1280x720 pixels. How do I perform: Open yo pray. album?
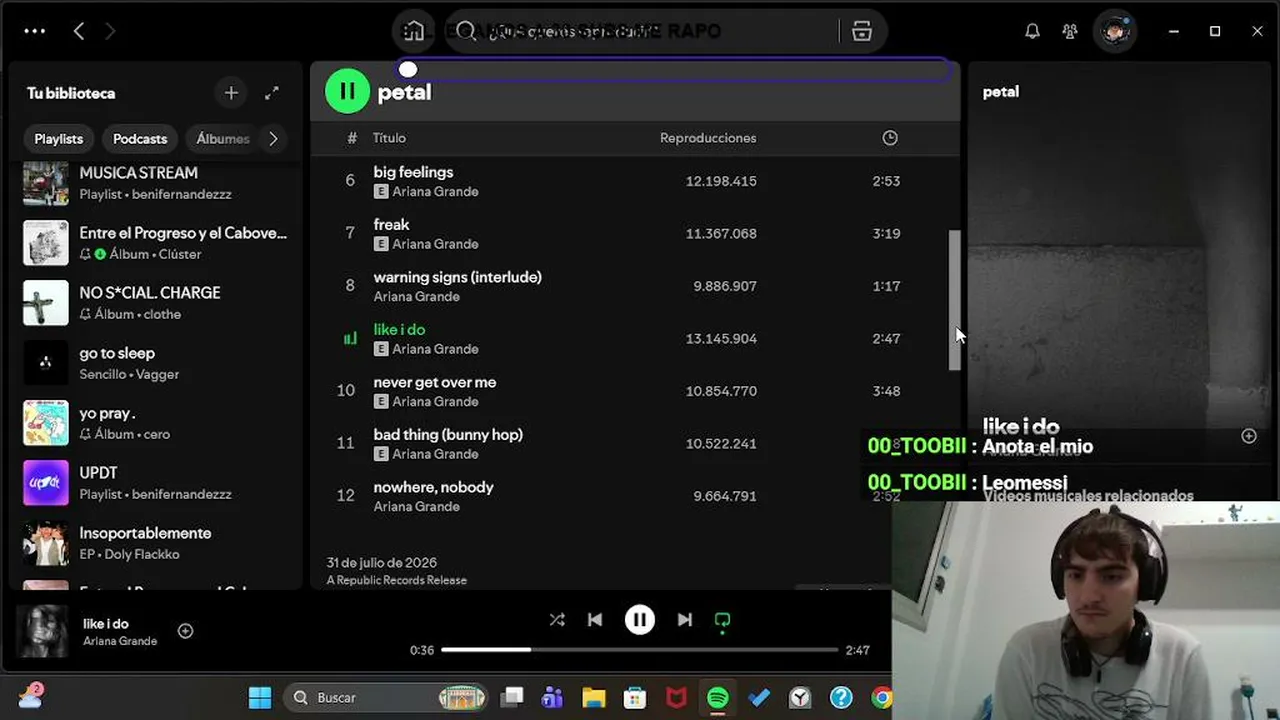(x=156, y=423)
